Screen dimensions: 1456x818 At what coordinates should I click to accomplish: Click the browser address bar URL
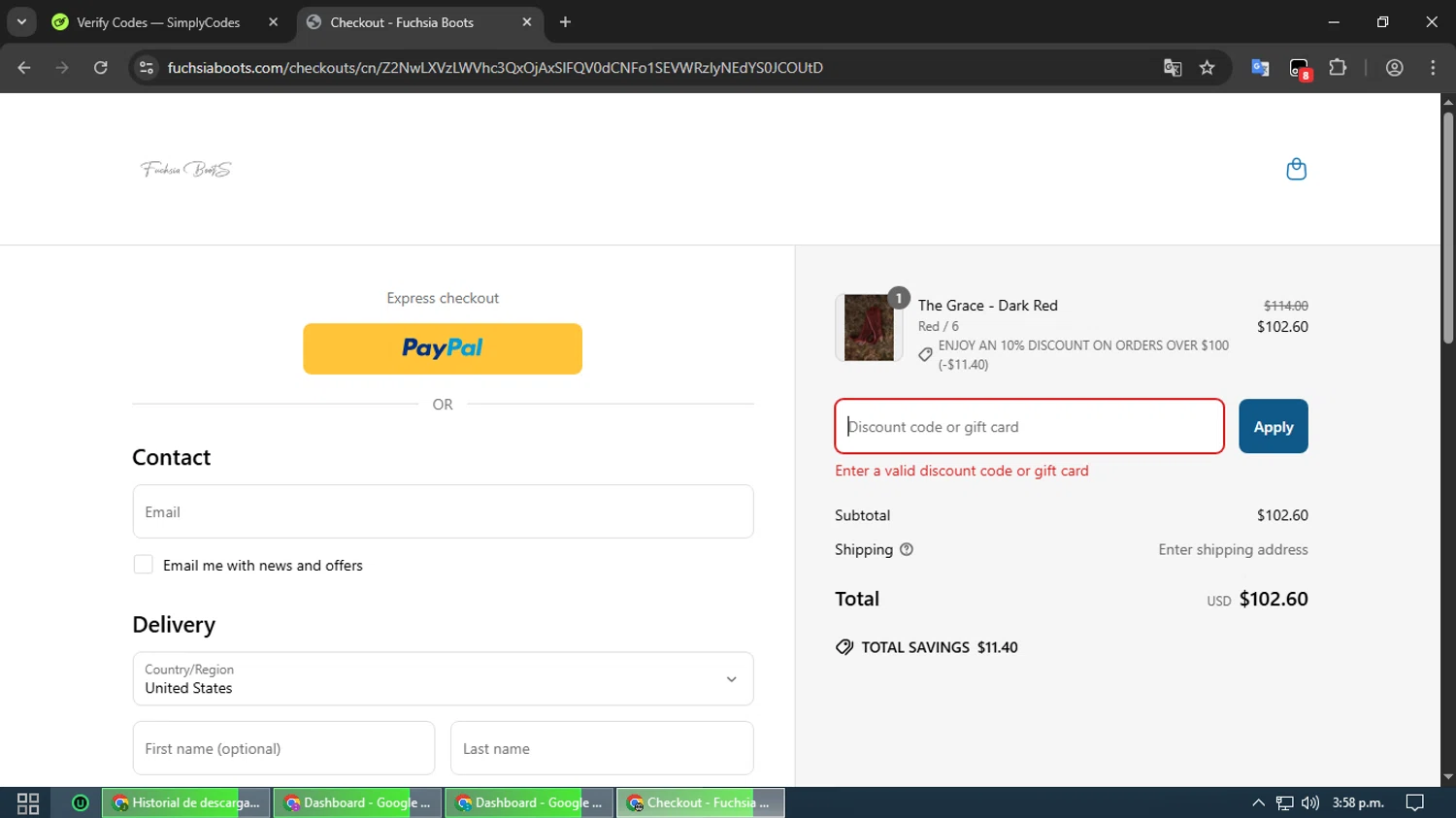pos(495,67)
